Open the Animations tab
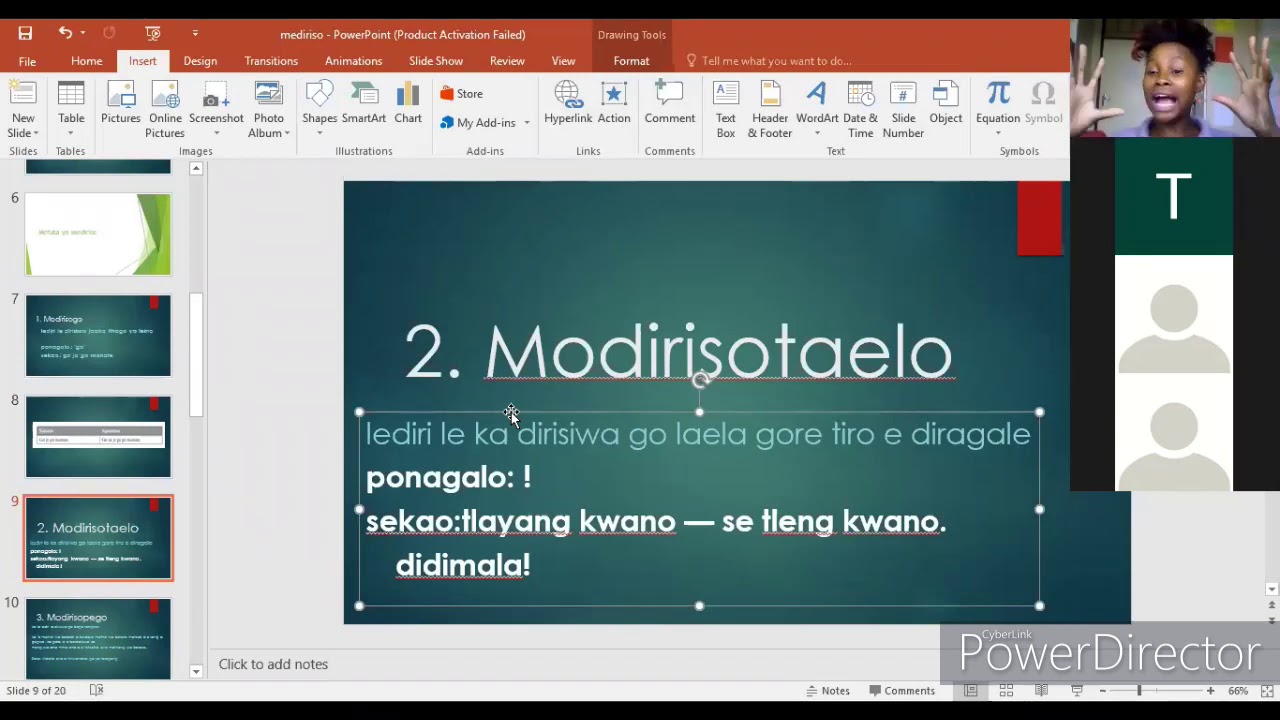 [353, 61]
